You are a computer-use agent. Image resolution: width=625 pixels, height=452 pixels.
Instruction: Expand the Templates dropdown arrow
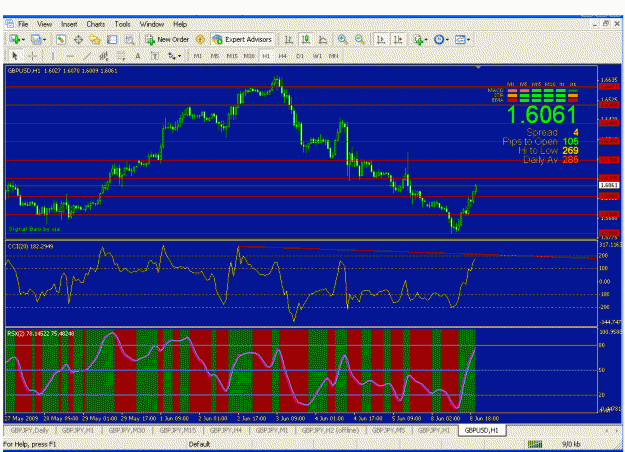point(468,40)
